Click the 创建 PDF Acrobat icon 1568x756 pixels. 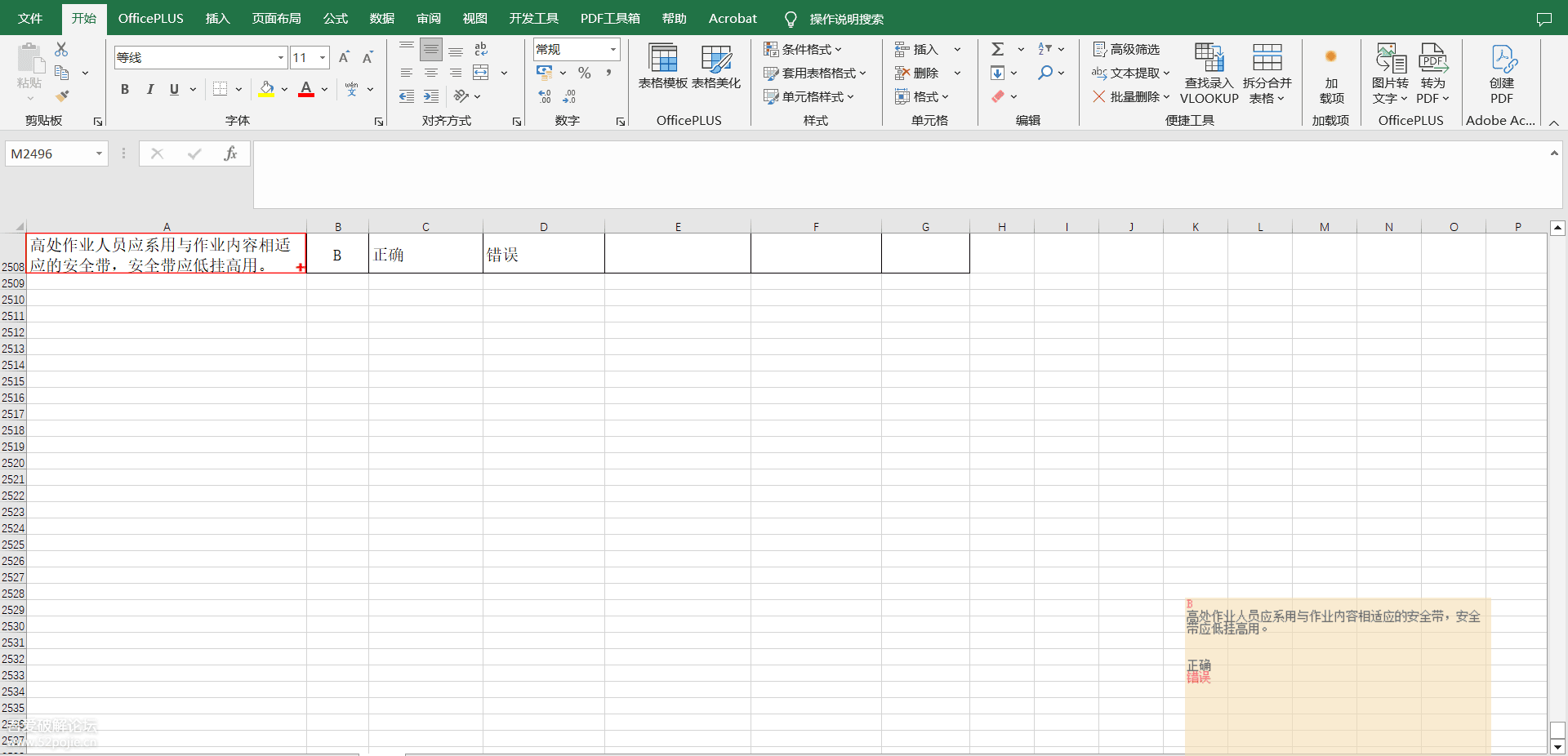1502,73
